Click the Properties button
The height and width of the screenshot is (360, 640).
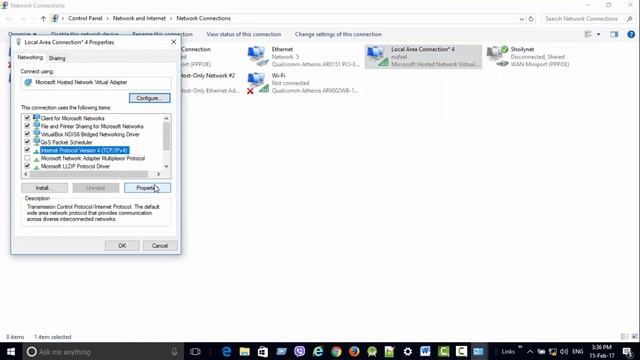147,188
